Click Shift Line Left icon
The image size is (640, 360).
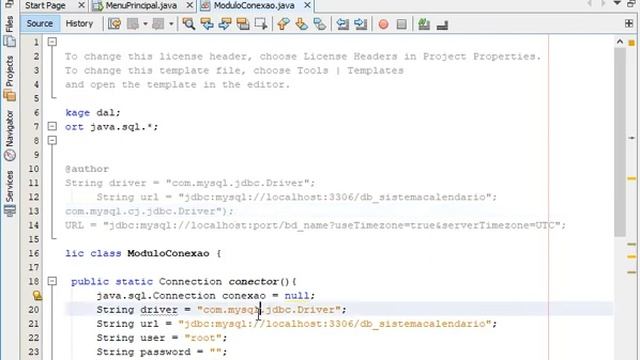click(342, 24)
